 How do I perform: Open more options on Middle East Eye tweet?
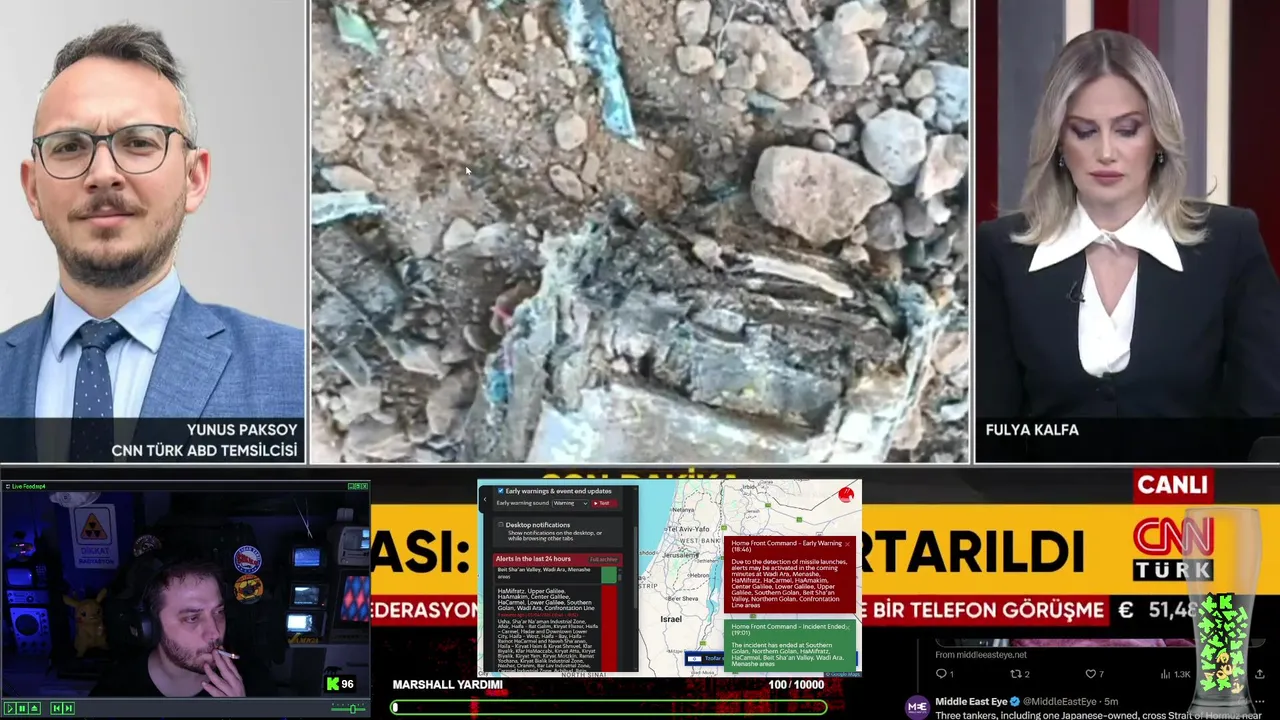coord(1259,702)
